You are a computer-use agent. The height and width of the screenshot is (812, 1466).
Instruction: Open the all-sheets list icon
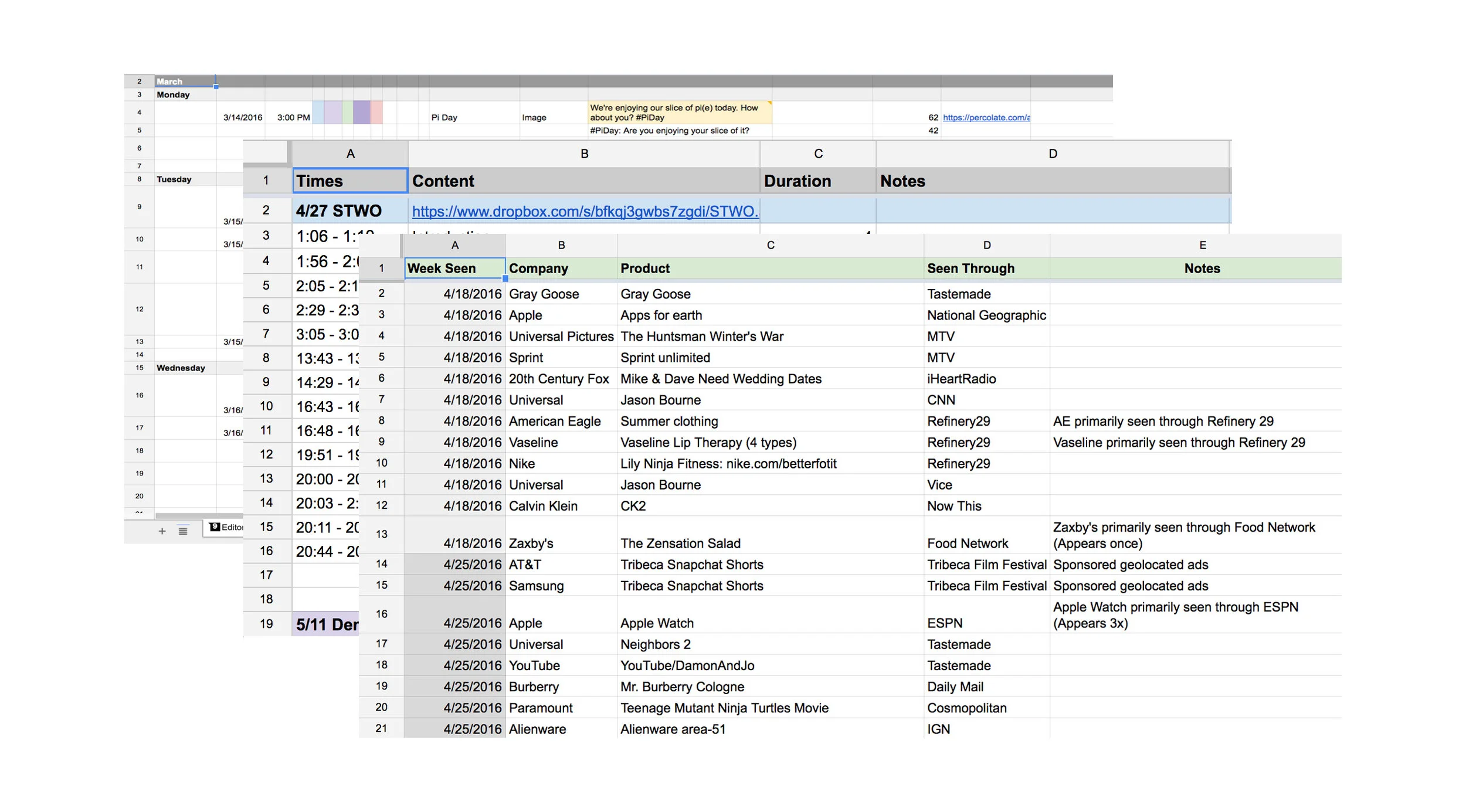[183, 531]
